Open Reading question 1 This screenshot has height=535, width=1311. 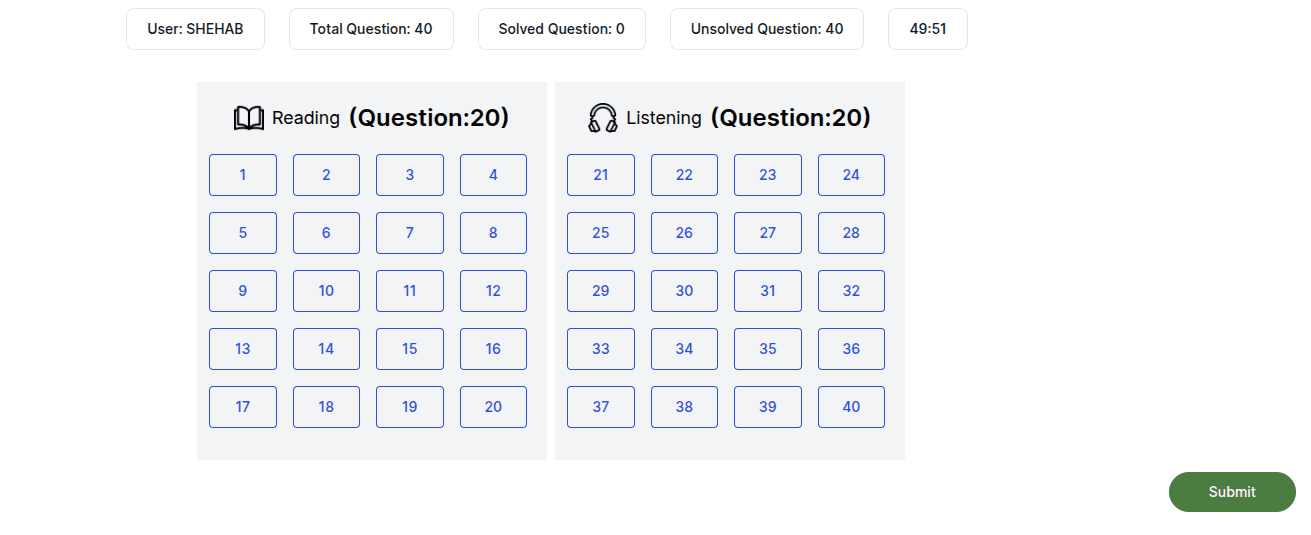[243, 175]
